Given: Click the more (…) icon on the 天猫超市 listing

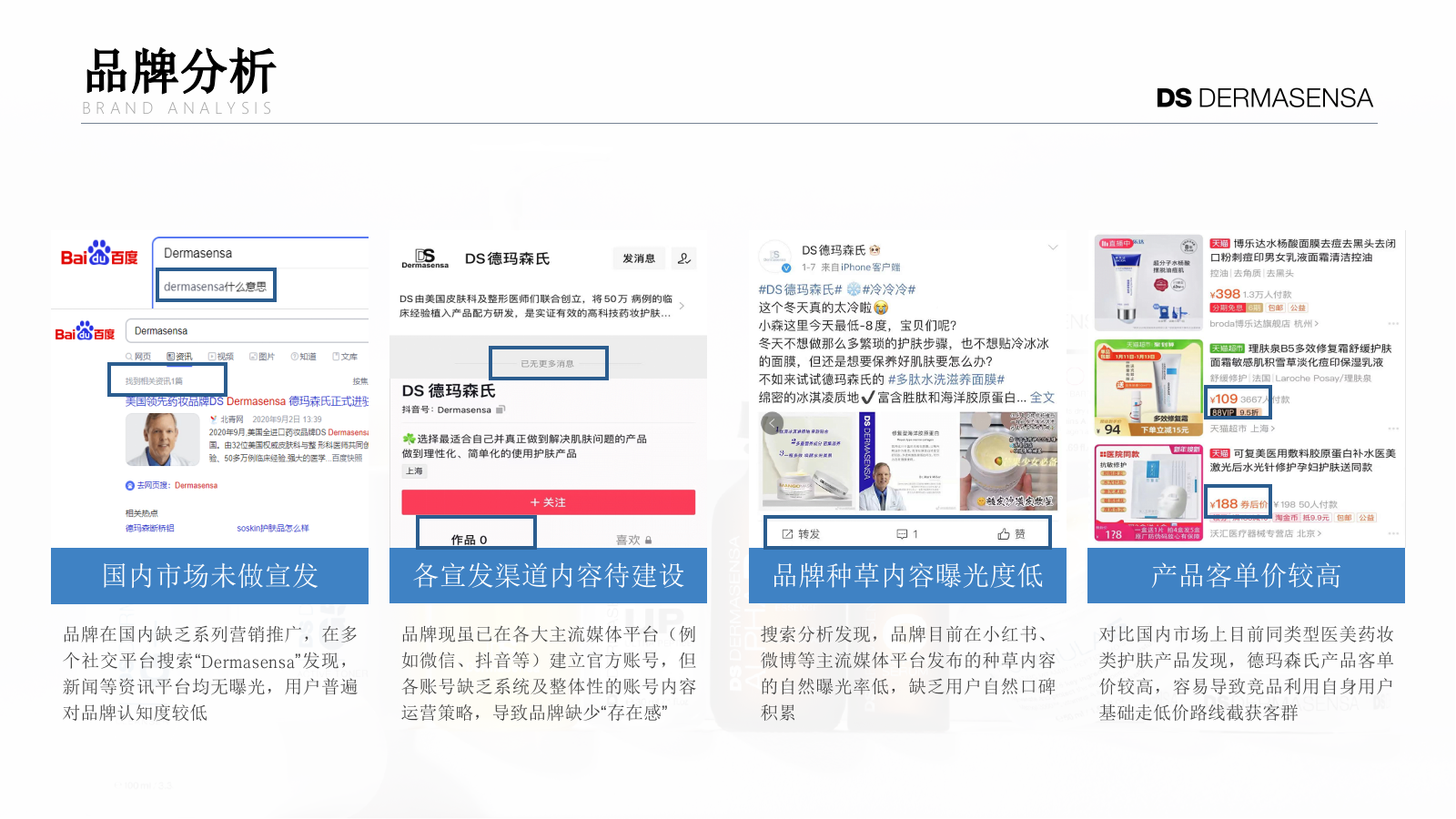Looking at the screenshot, I should (x=1393, y=429).
